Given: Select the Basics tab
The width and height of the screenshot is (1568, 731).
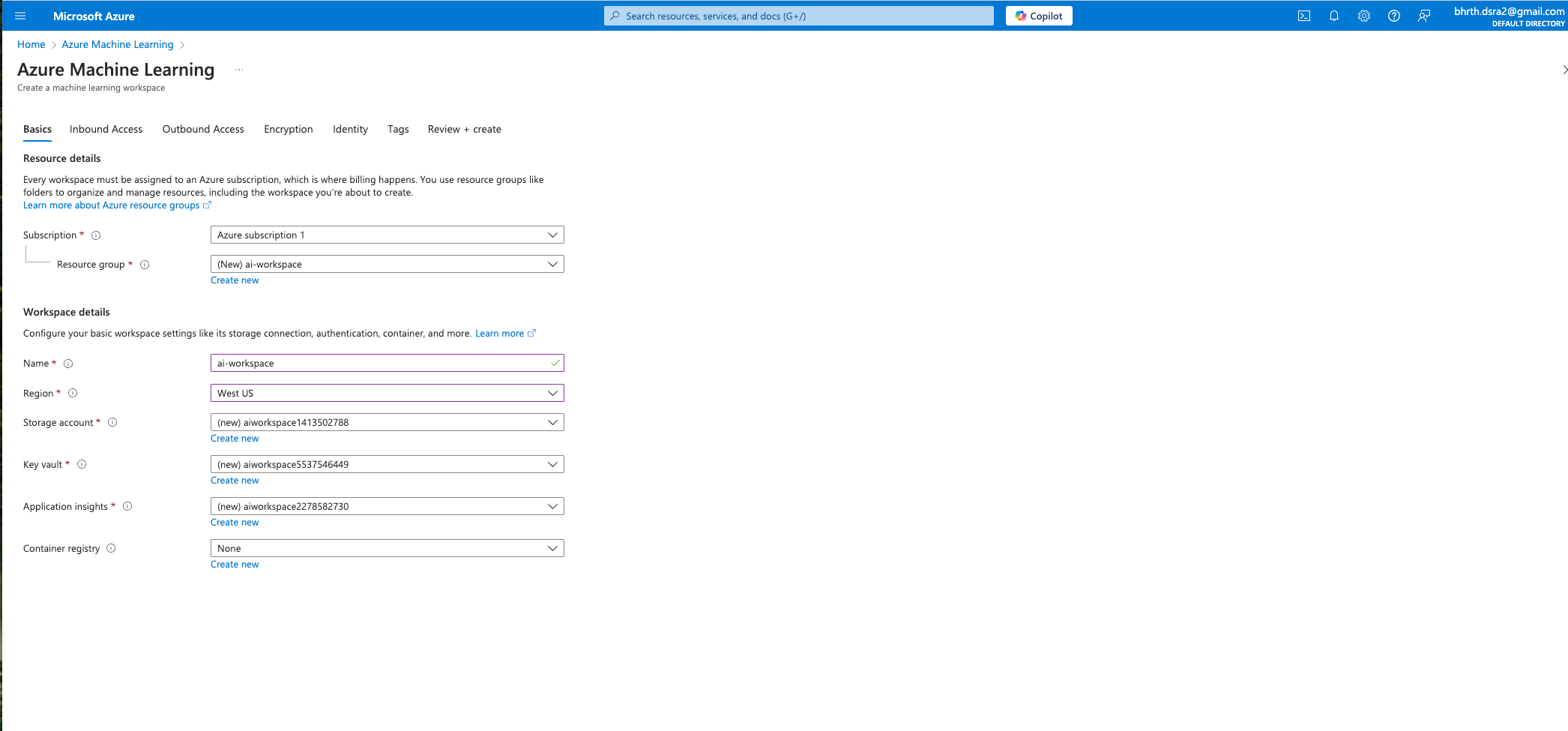Looking at the screenshot, I should (37, 129).
